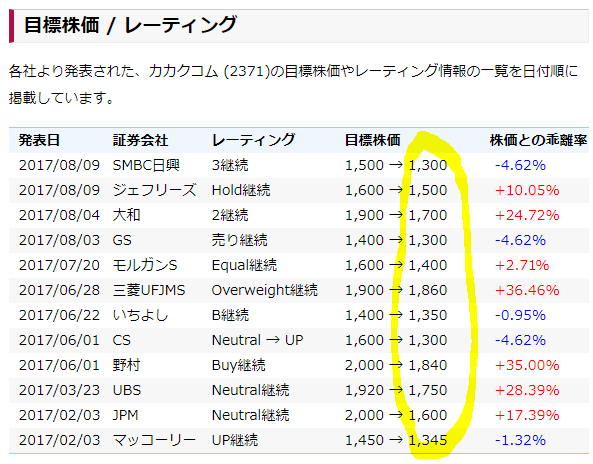Select the 野村 company cell
This screenshot has height=464, width=593.
click(127, 365)
